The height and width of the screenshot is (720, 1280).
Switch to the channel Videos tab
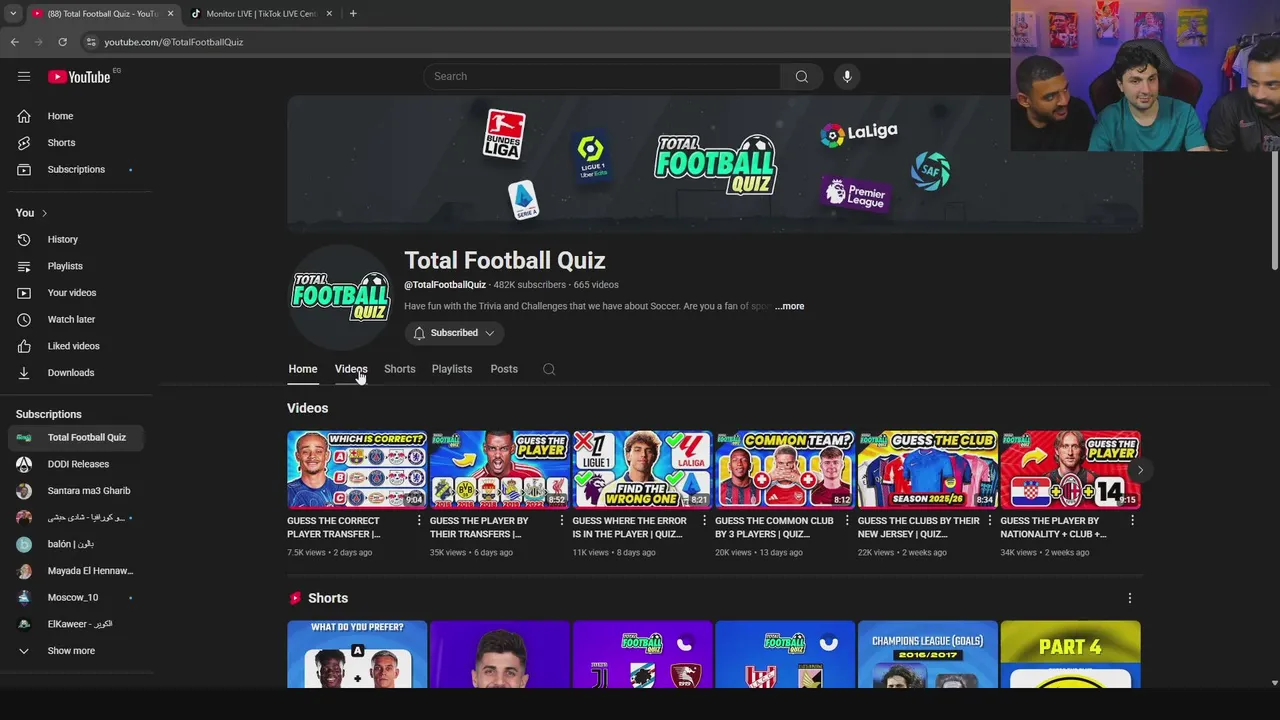(x=351, y=369)
